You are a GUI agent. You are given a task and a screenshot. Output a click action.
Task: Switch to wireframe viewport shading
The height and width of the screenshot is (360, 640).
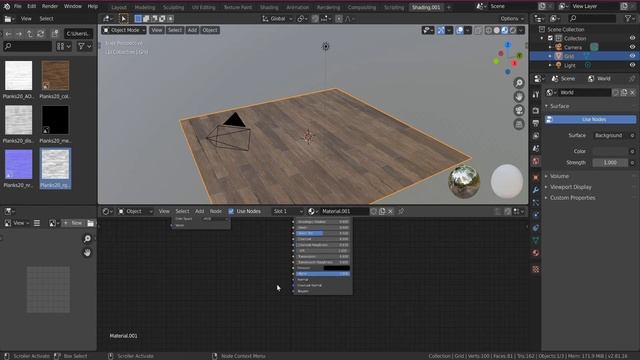[489, 30]
